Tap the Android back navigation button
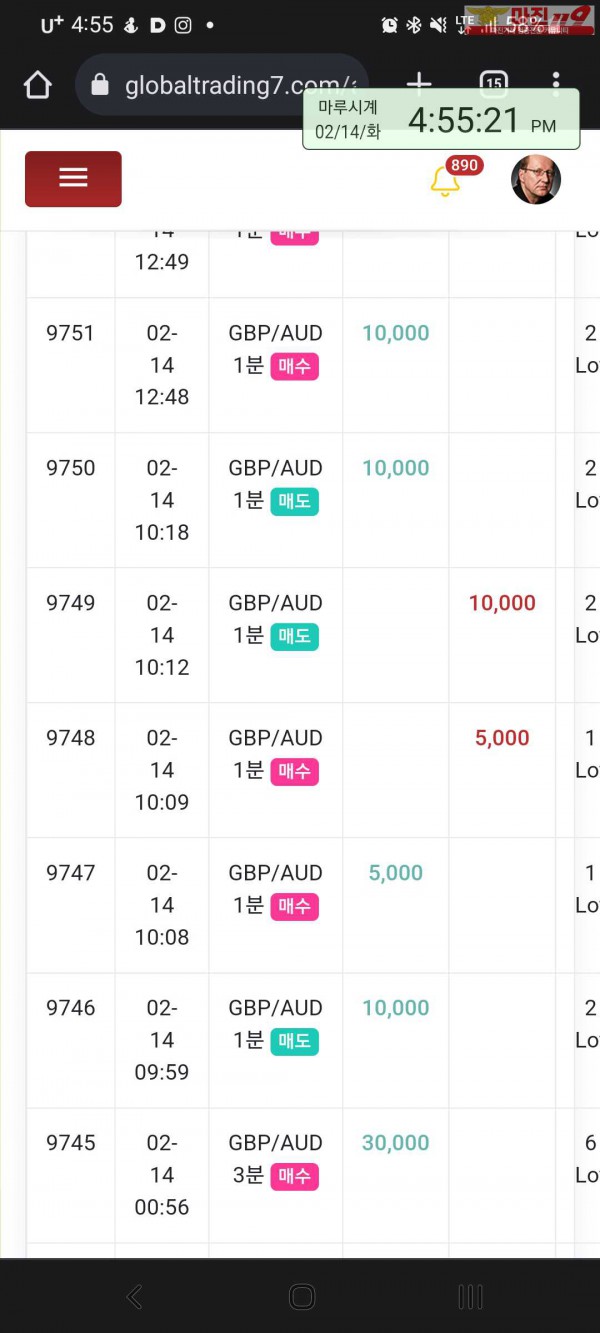 click(x=134, y=1297)
